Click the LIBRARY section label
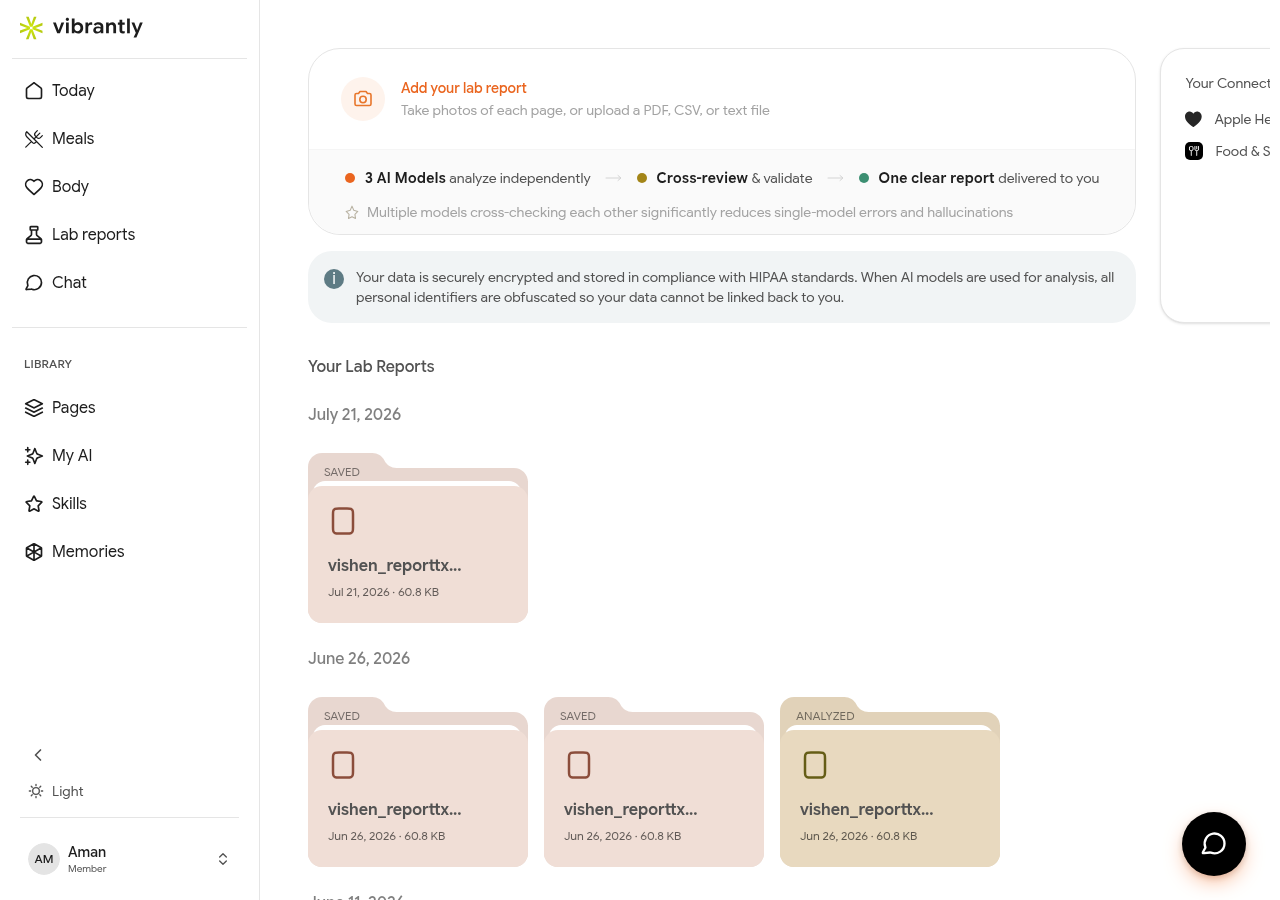 click(x=48, y=364)
